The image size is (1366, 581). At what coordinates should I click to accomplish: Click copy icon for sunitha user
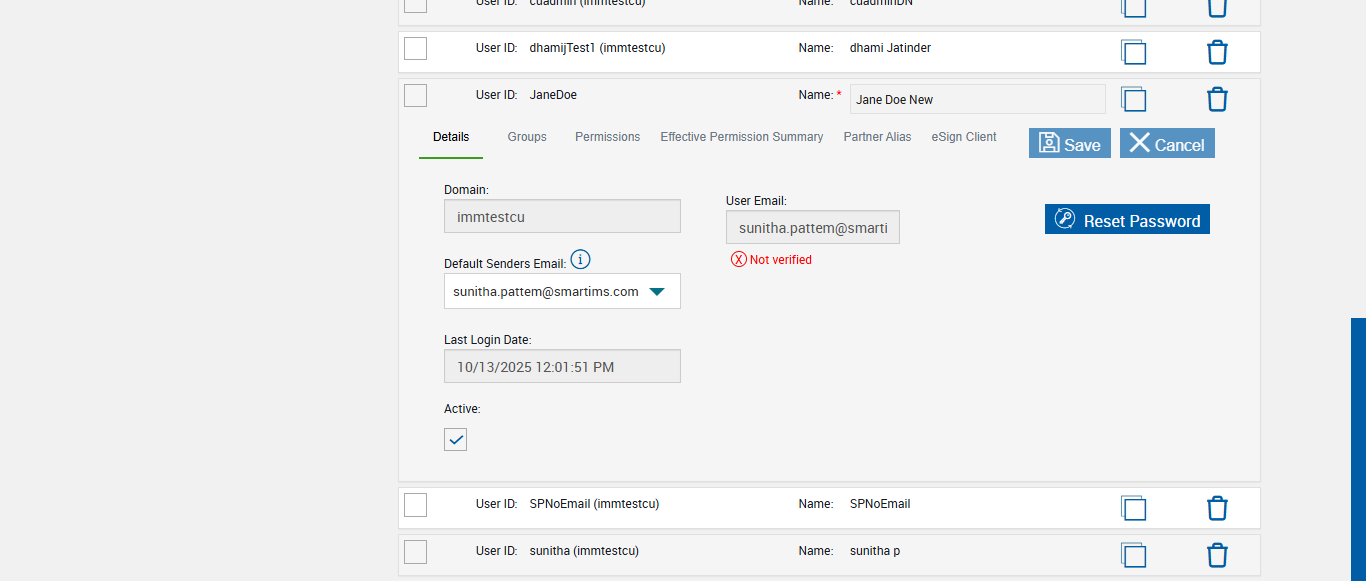pyautogui.click(x=1134, y=555)
